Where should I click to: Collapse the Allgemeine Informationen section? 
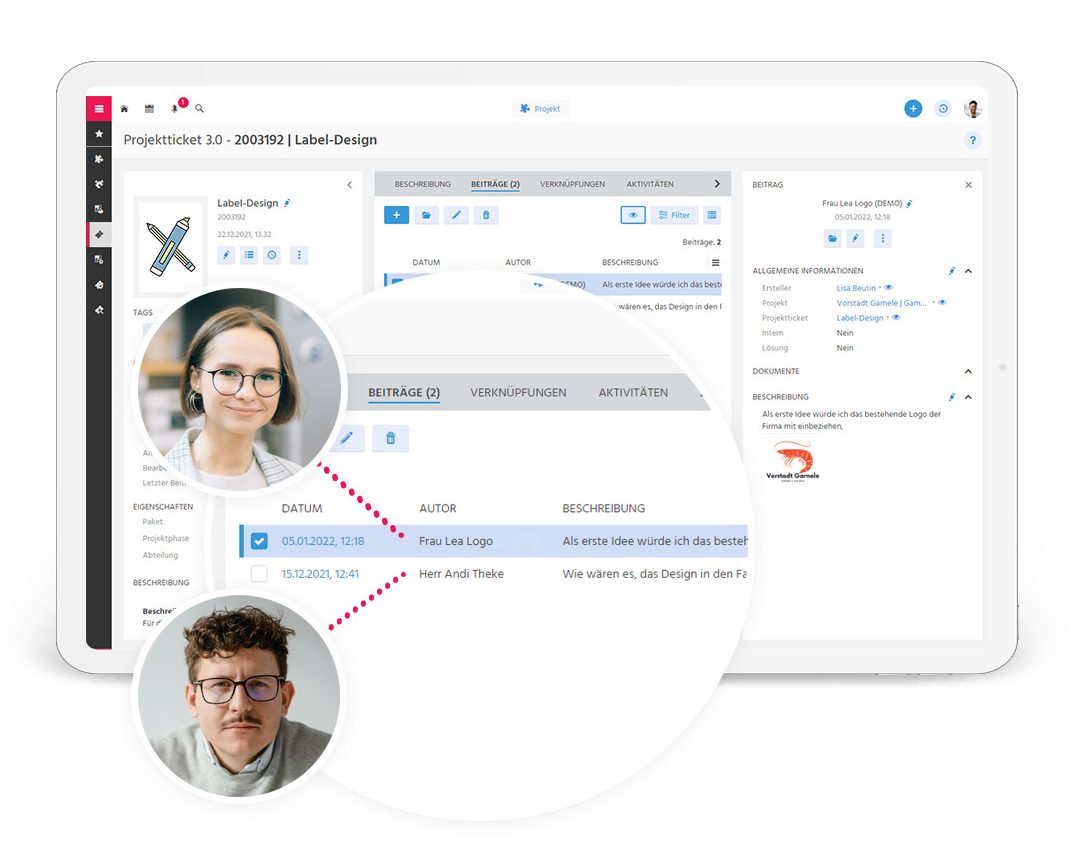(968, 271)
